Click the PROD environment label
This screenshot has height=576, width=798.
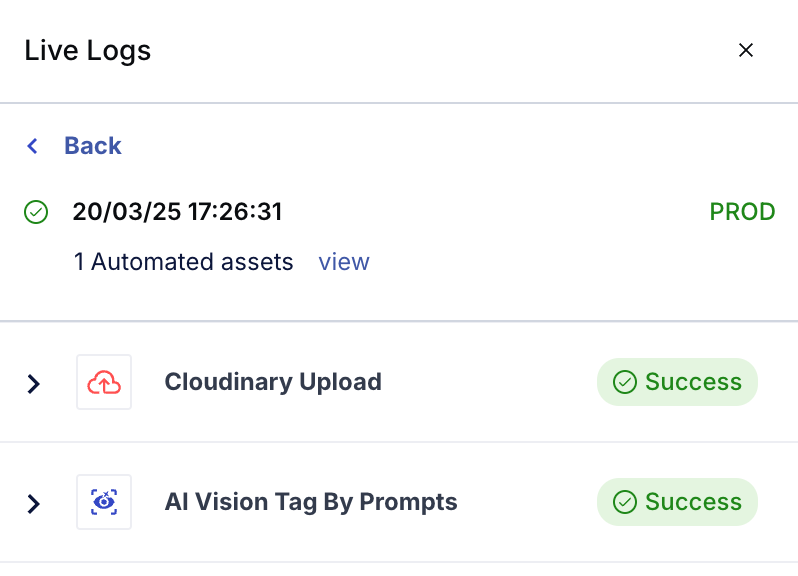pyautogui.click(x=742, y=212)
